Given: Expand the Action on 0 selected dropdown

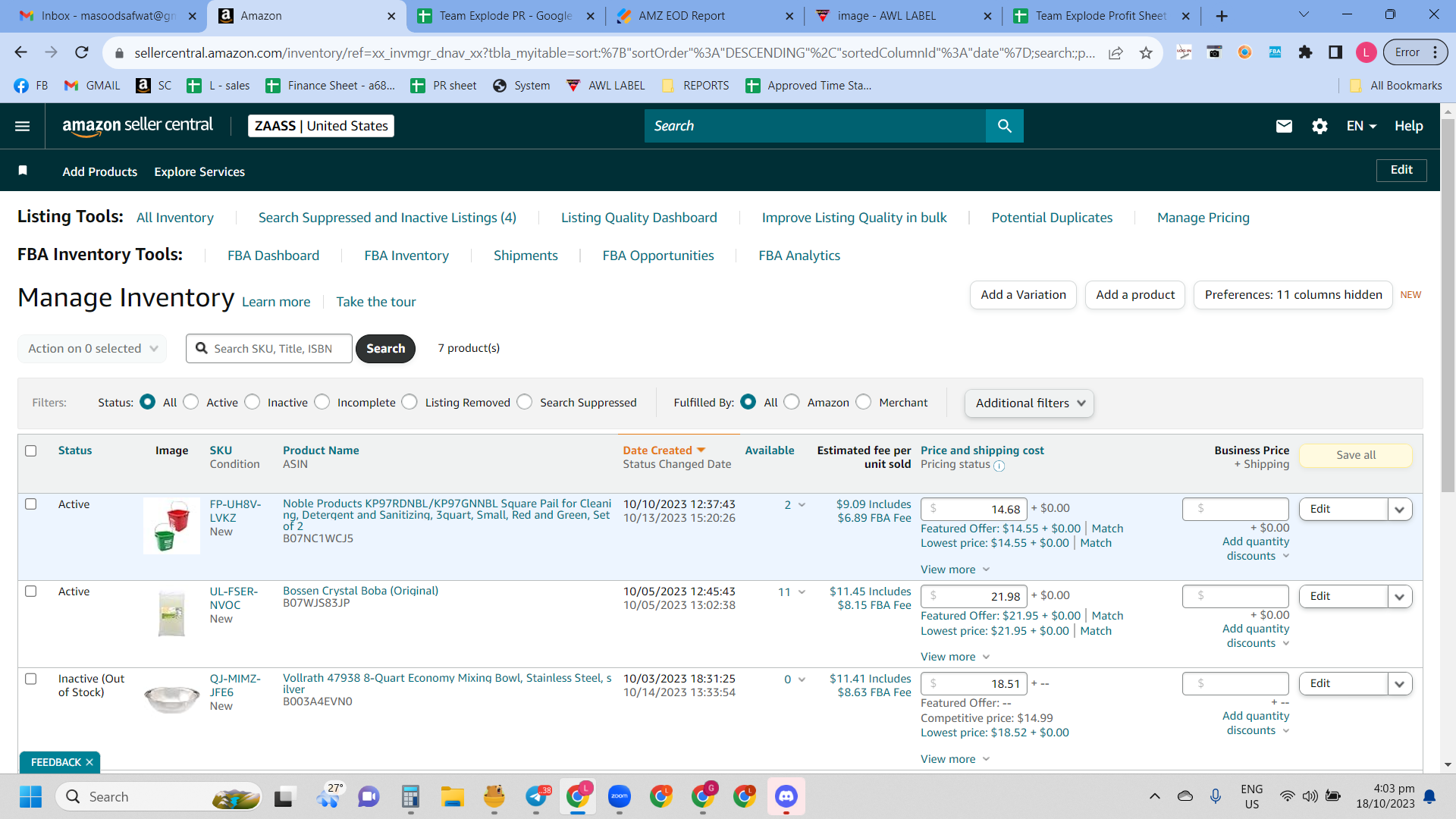Looking at the screenshot, I should [x=93, y=349].
